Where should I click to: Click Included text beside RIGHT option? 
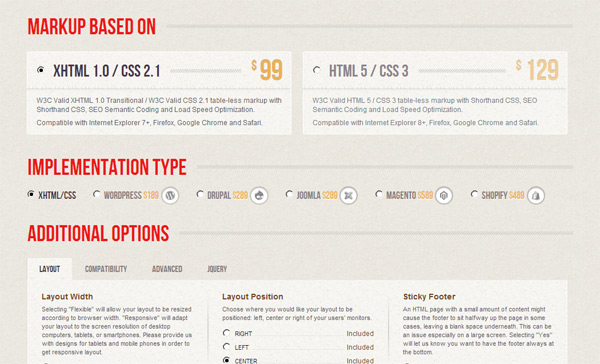pos(360,334)
